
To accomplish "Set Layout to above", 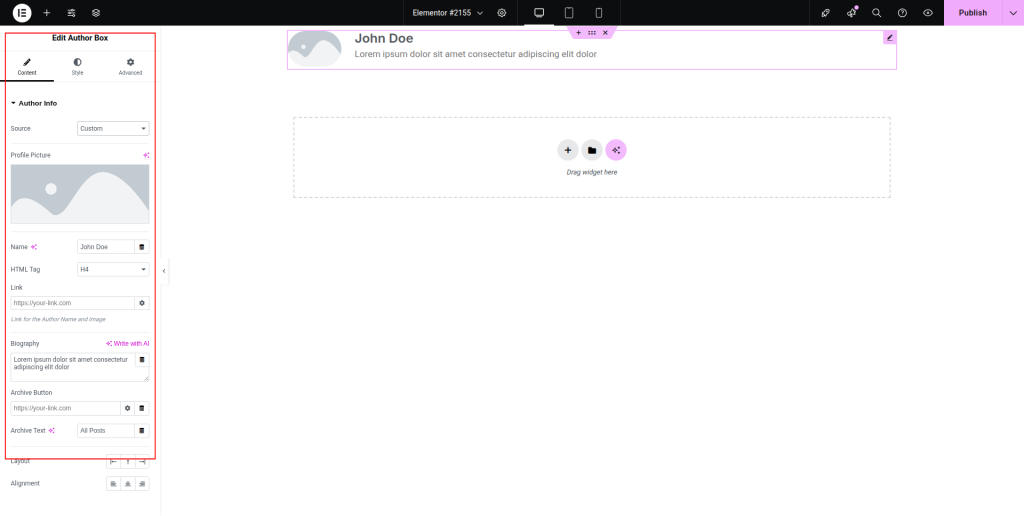I will [x=128, y=461].
